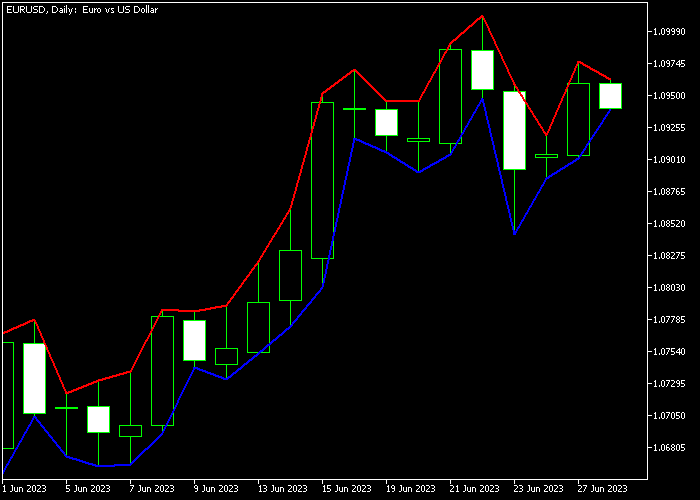The width and height of the screenshot is (700, 500).
Task: Click the 21 Jun 2023 date label
Action: pos(474,489)
